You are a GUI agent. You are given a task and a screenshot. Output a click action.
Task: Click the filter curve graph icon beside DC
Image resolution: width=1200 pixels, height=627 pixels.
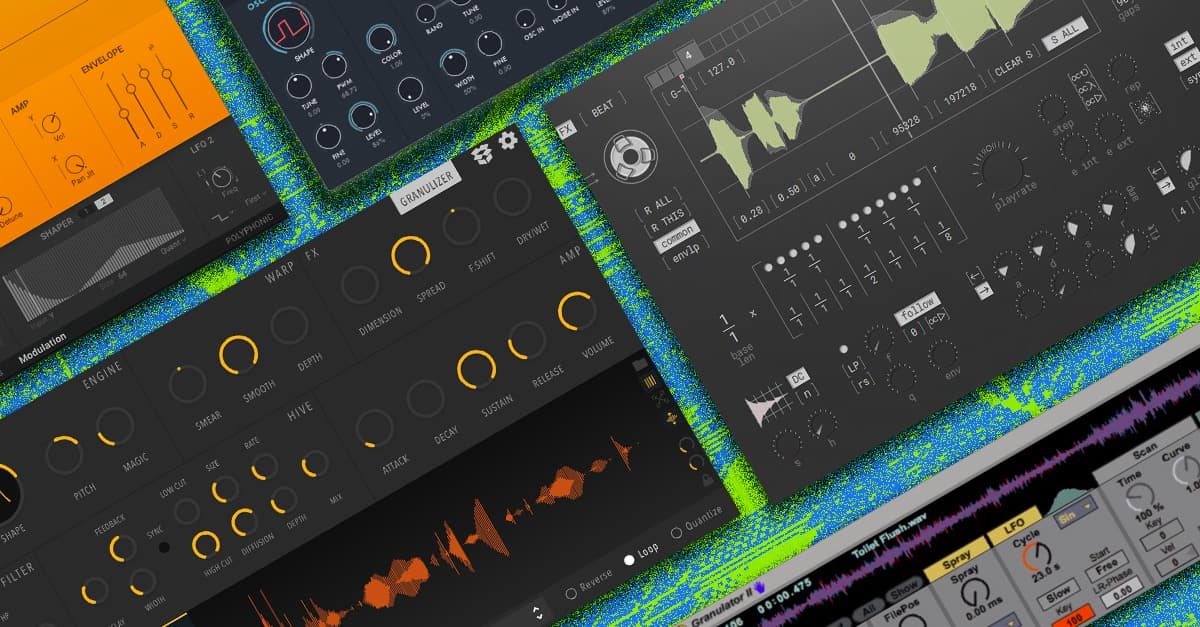(767, 408)
